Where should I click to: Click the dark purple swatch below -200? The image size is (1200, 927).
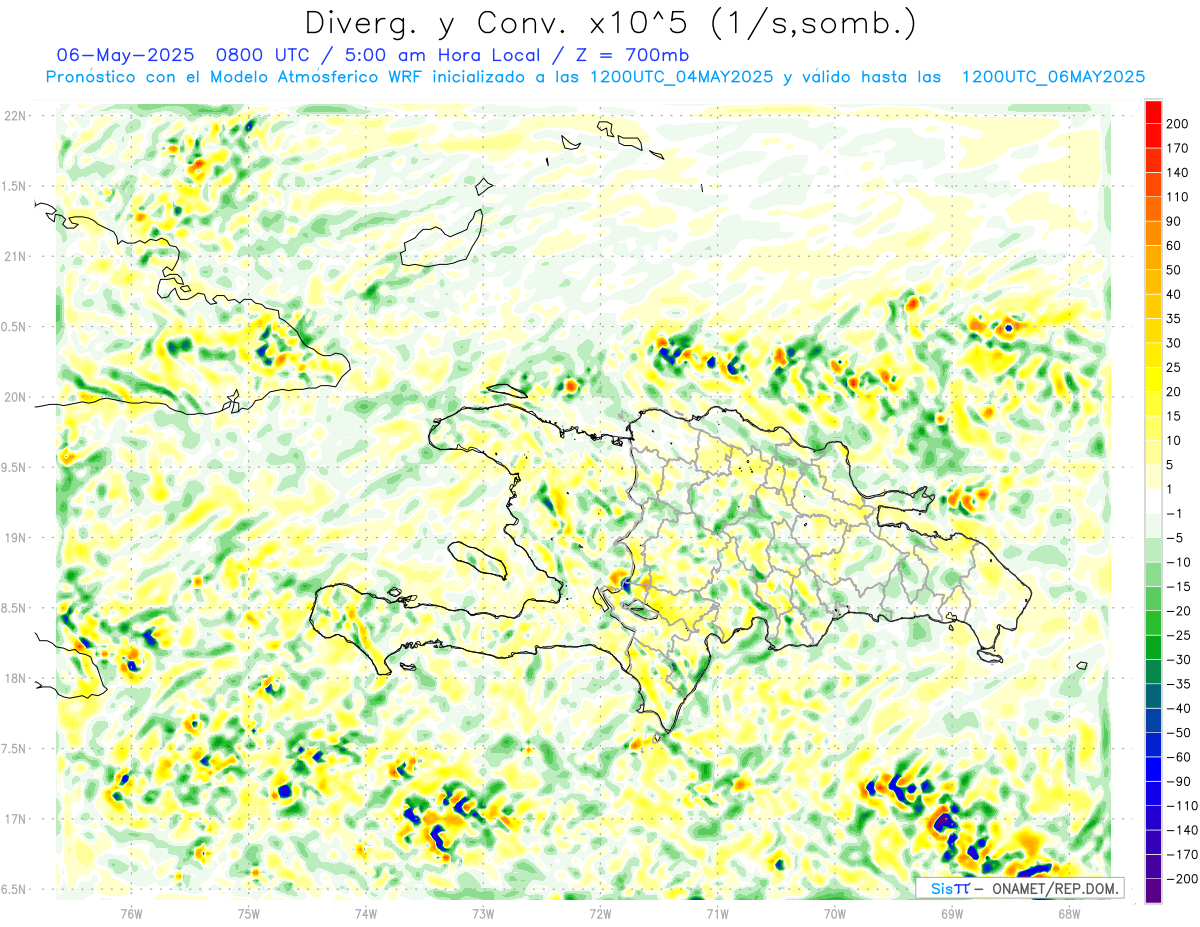pyautogui.click(x=1153, y=891)
